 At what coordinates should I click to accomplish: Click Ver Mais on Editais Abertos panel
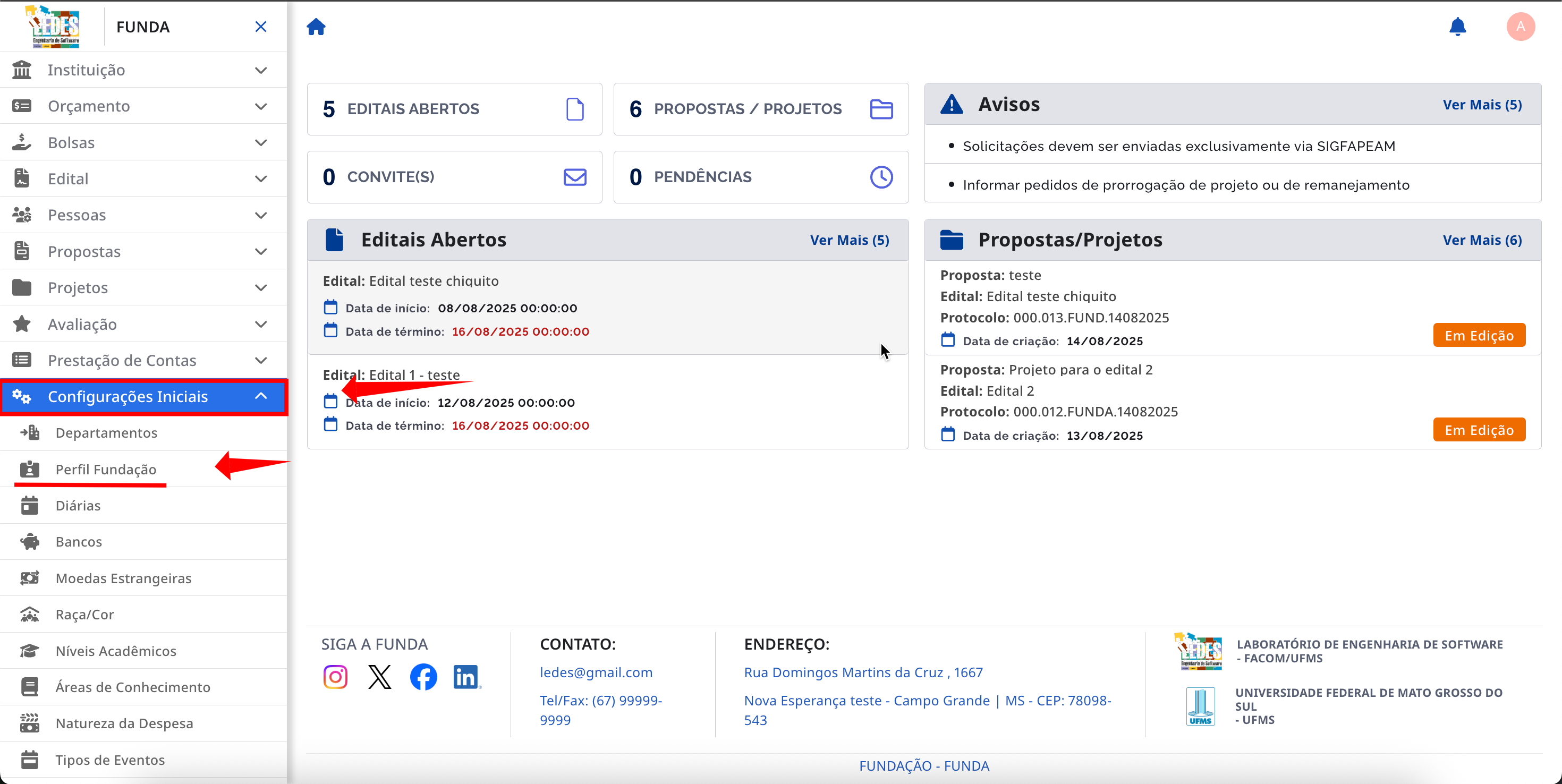click(849, 240)
